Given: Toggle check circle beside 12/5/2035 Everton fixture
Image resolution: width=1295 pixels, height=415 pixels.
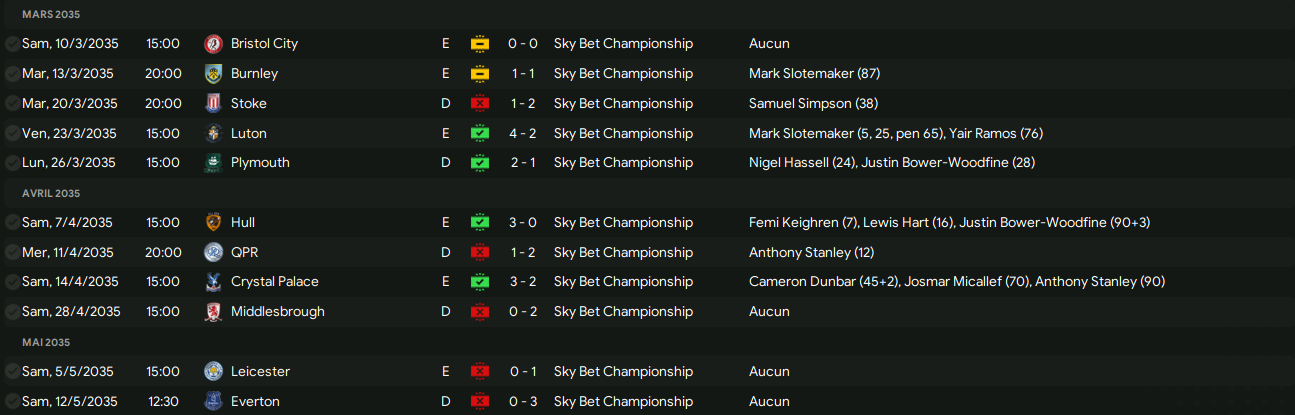Looking at the screenshot, I should 12,402.
